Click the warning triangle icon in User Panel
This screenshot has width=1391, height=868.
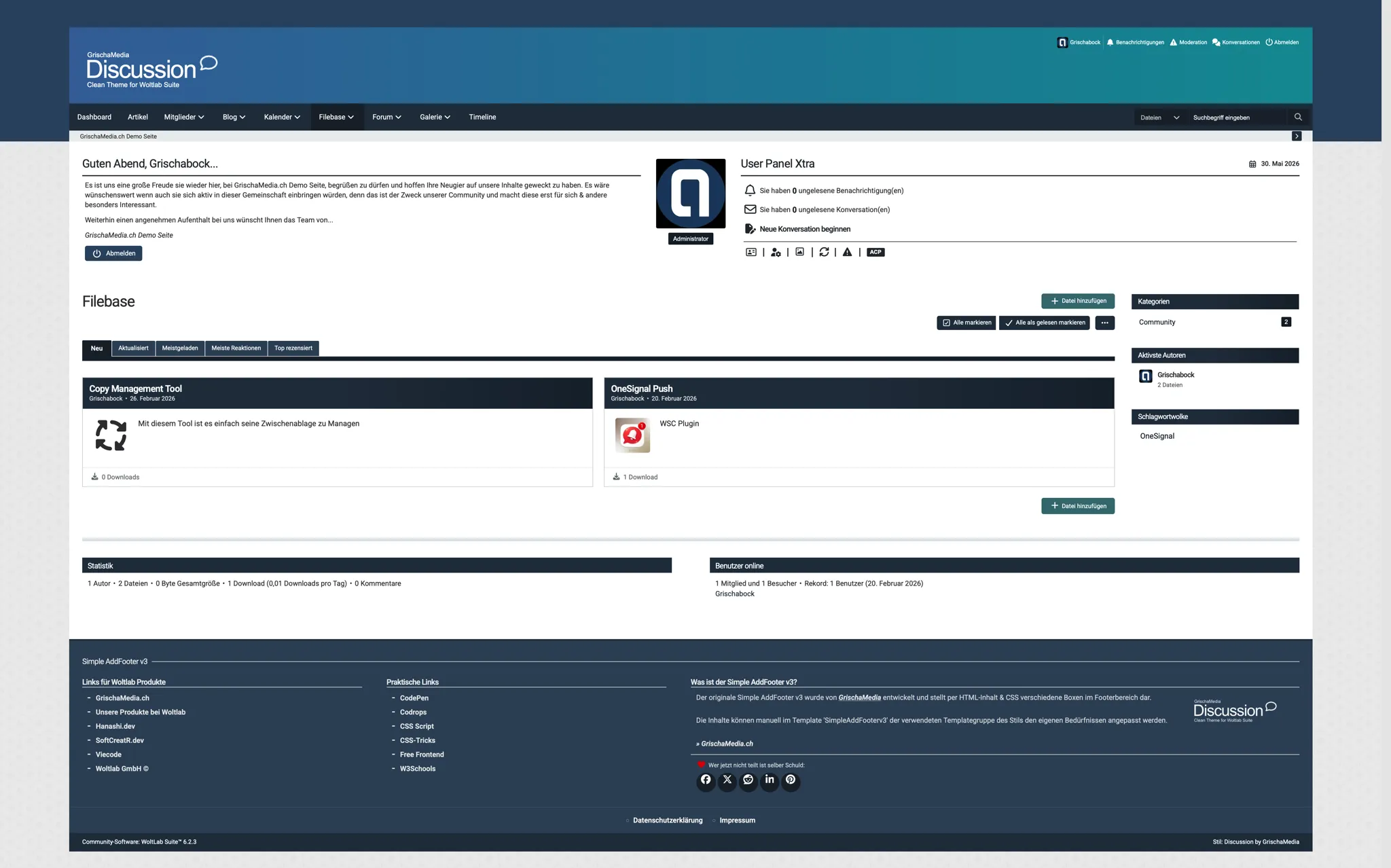tap(847, 252)
